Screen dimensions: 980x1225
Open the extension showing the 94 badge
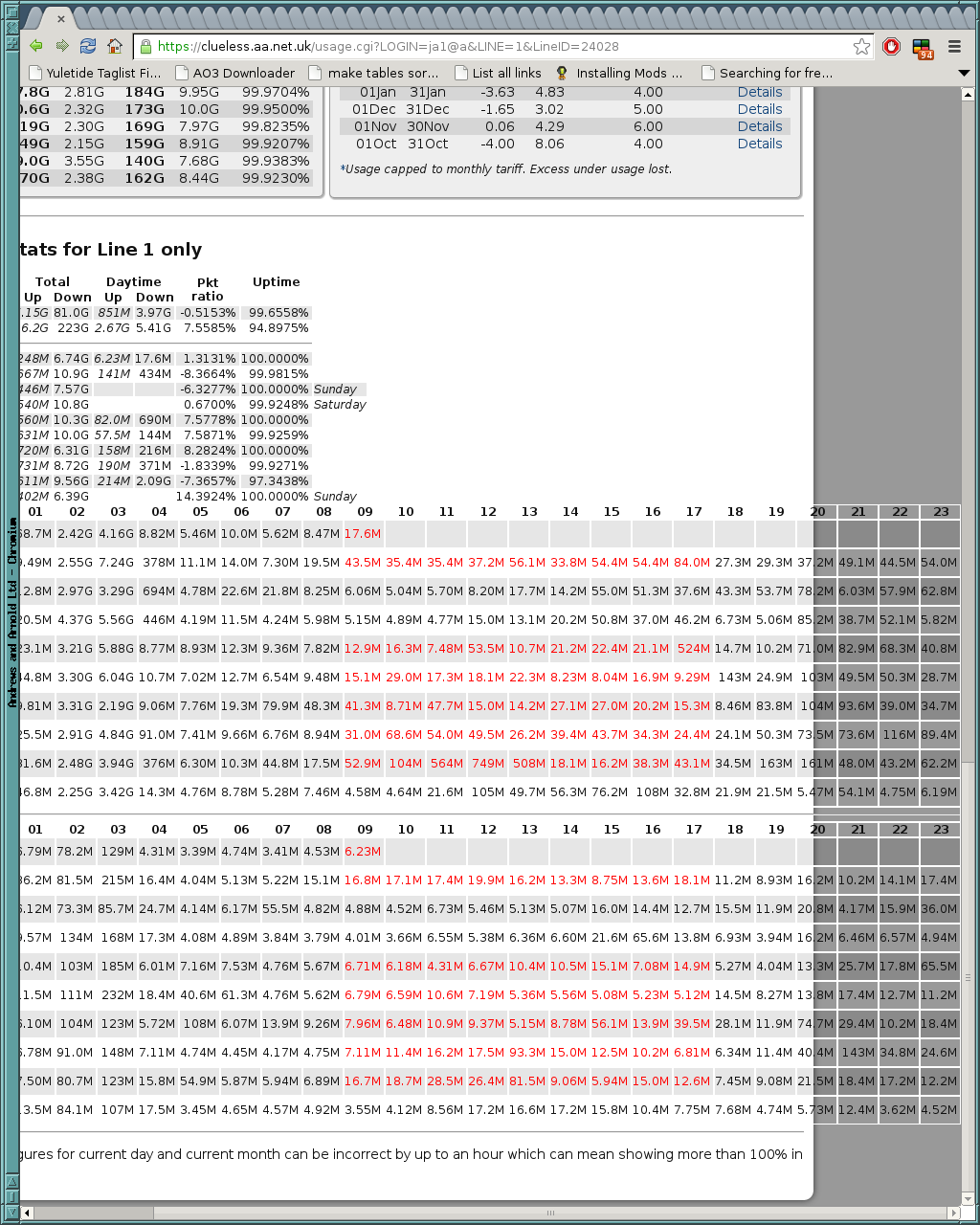click(x=923, y=48)
